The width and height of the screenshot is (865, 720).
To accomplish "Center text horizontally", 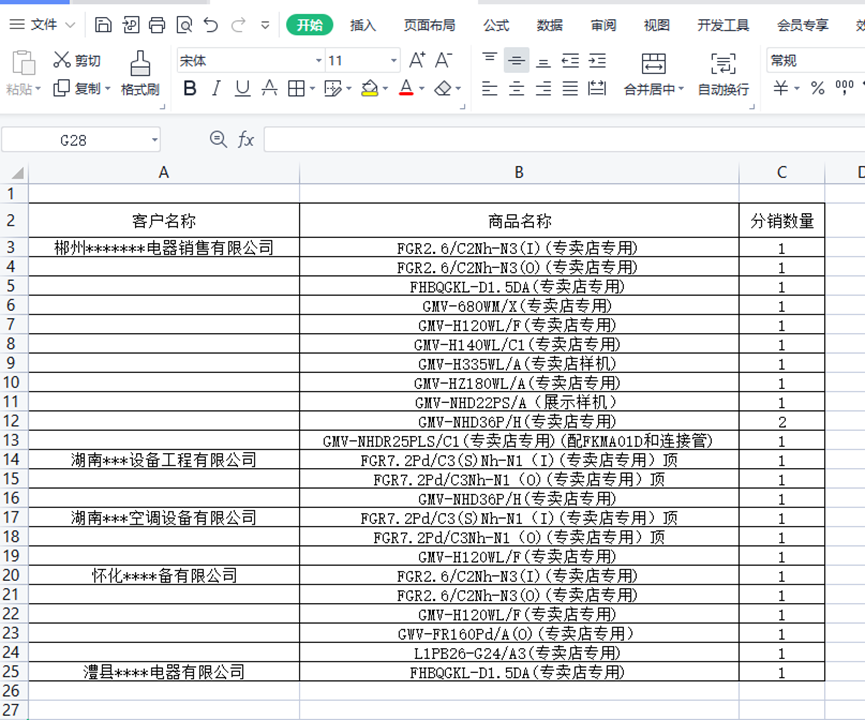I will coord(516,88).
